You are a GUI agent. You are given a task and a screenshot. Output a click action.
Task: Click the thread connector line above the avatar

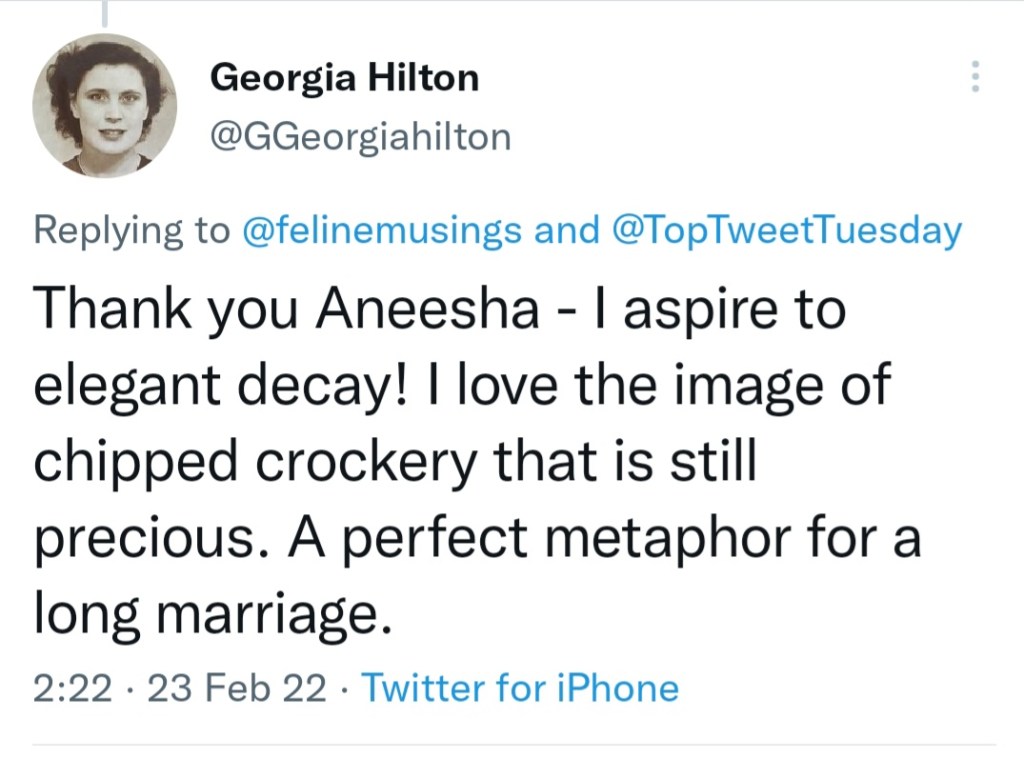[x=105, y=12]
